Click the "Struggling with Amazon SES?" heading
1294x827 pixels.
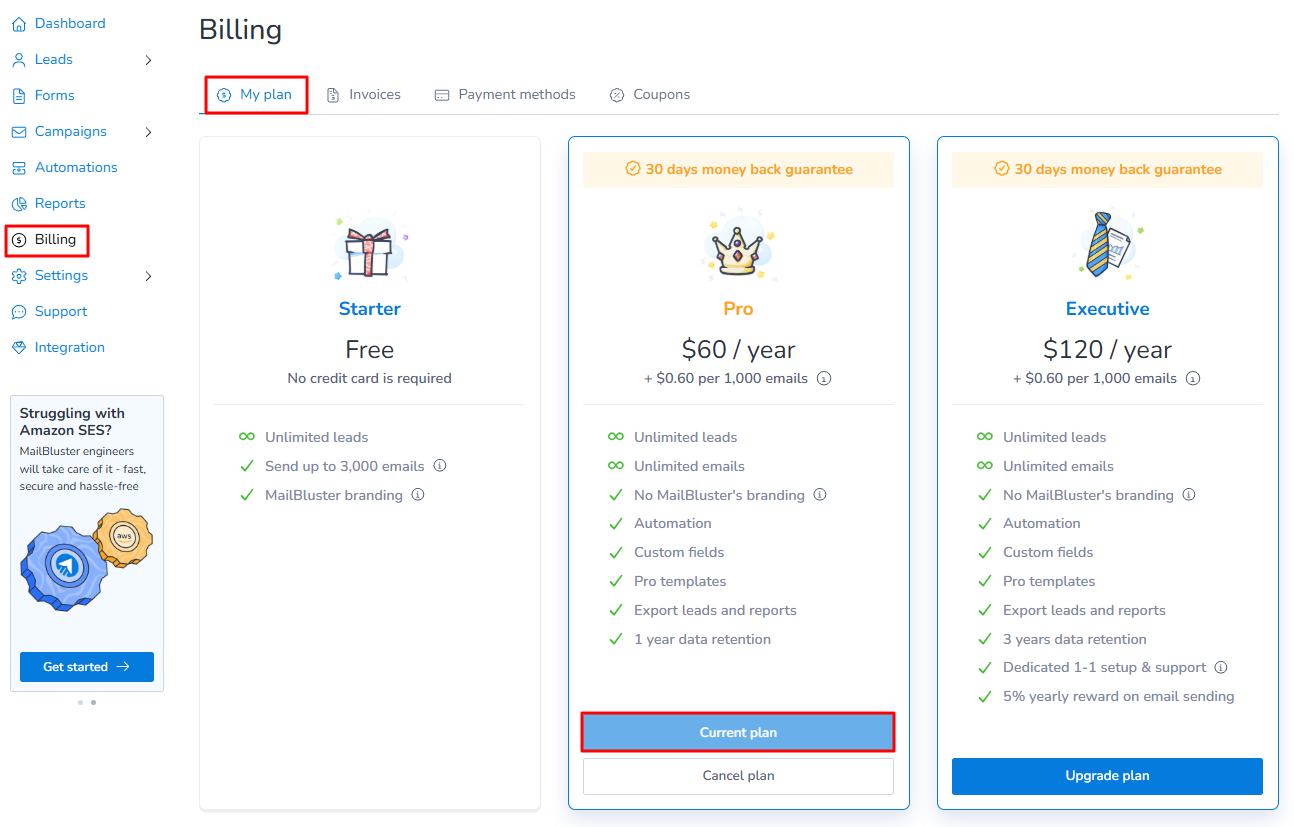point(72,422)
